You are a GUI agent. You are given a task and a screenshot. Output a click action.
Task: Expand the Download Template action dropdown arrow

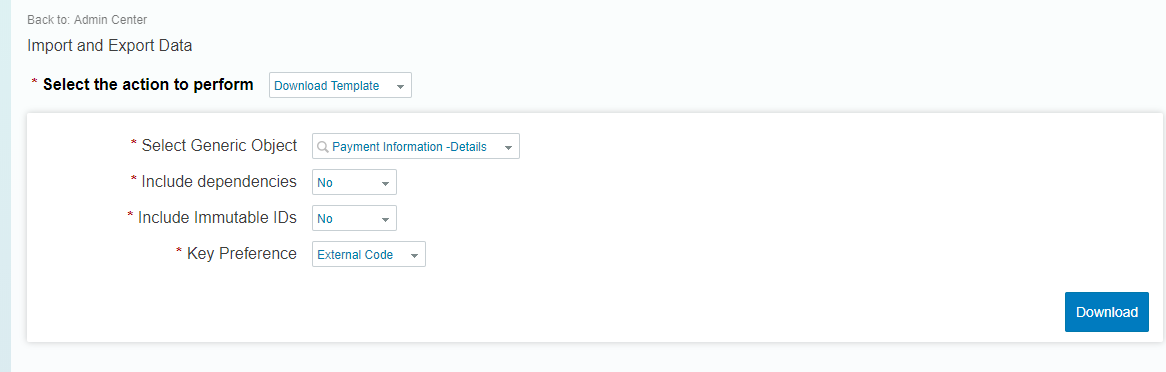400,86
